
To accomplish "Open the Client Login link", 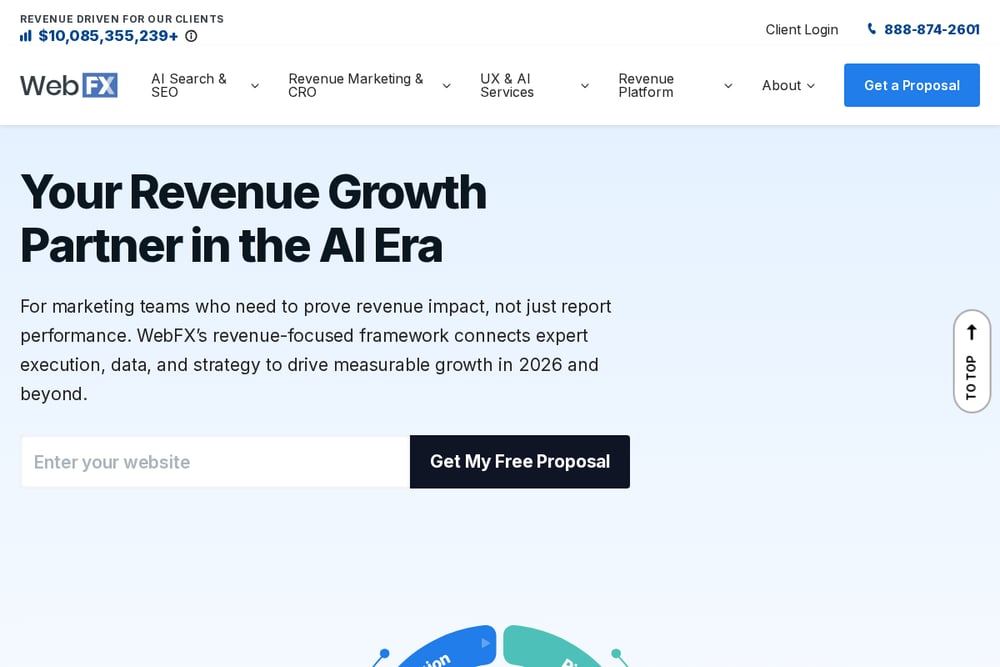I will pyautogui.click(x=802, y=29).
